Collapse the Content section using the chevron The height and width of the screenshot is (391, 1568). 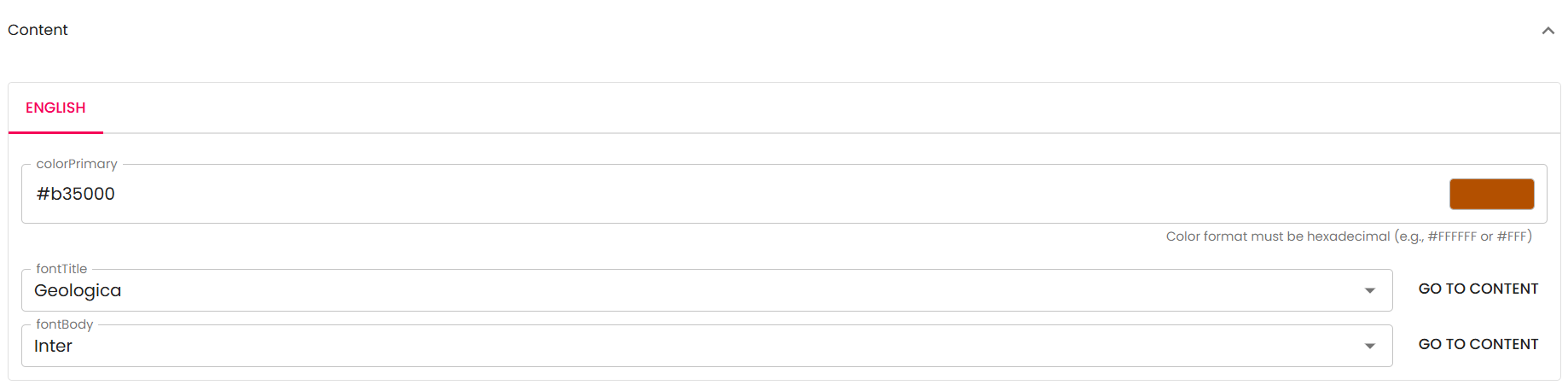coord(1548,31)
